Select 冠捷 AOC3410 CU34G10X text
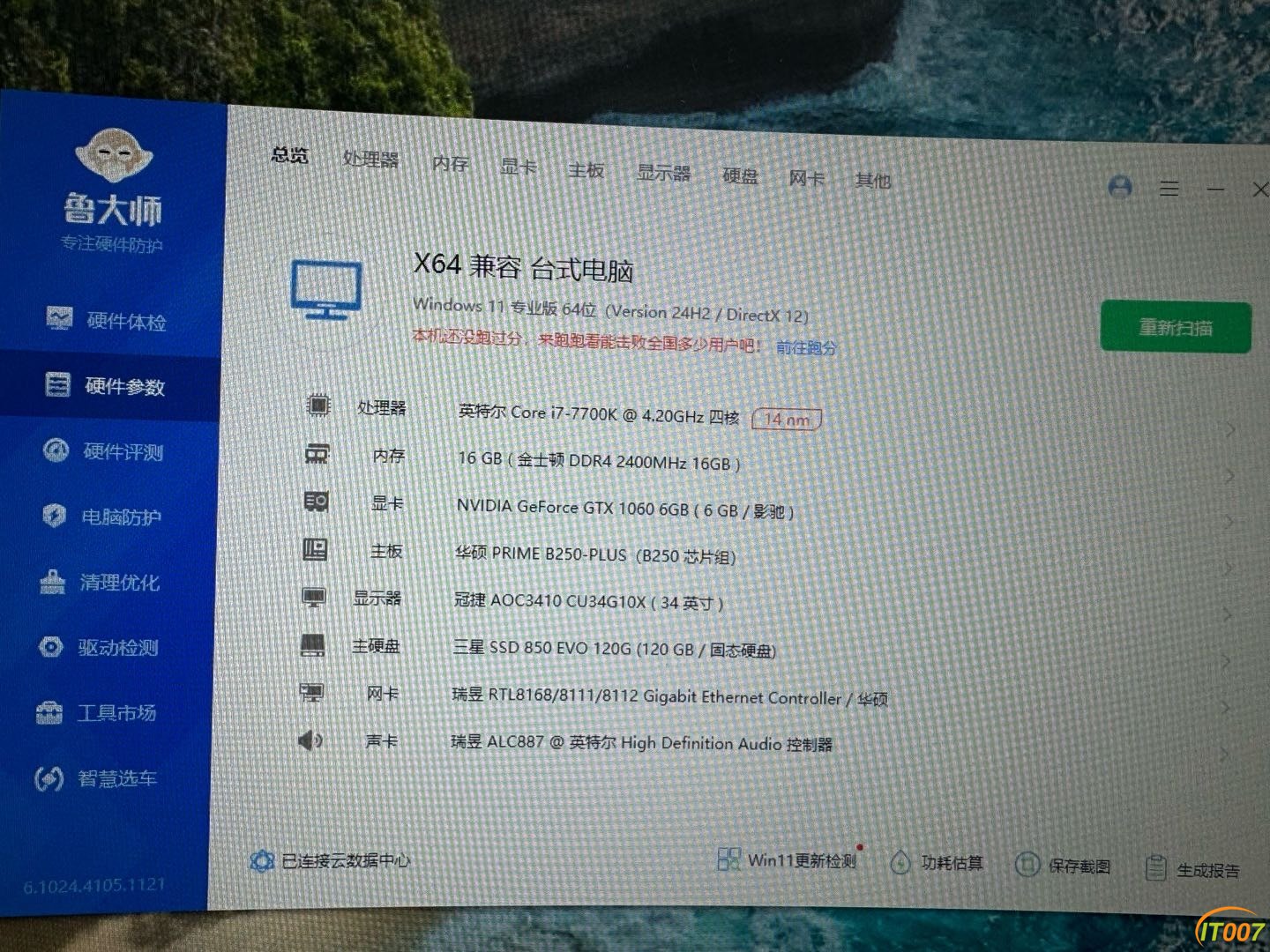The width and height of the screenshot is (1270, 952). point(588,602)
